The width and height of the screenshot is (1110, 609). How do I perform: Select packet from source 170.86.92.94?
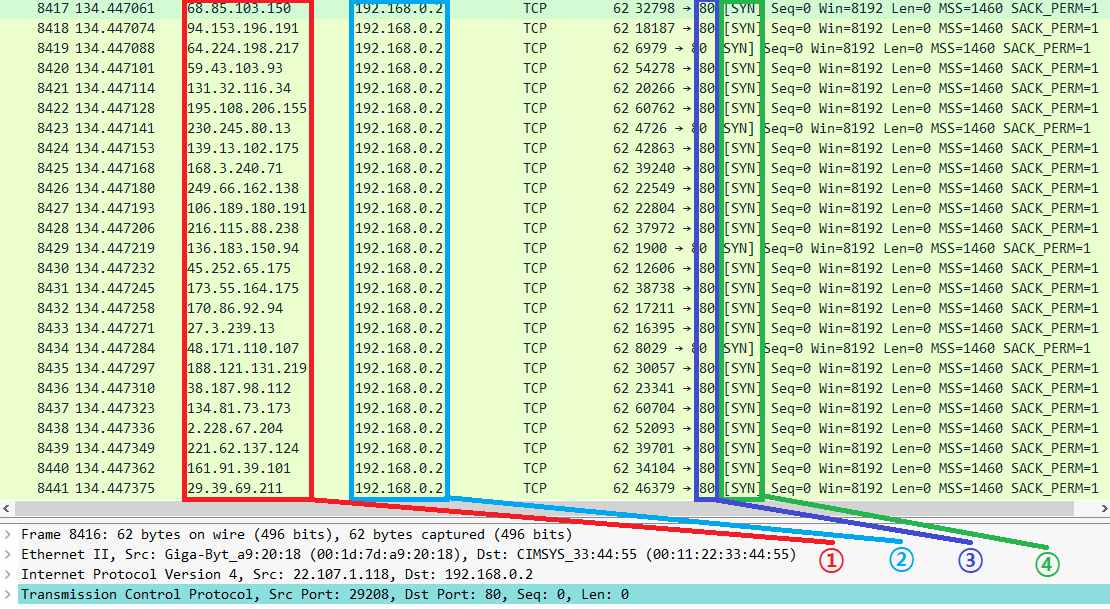(555, 308)
